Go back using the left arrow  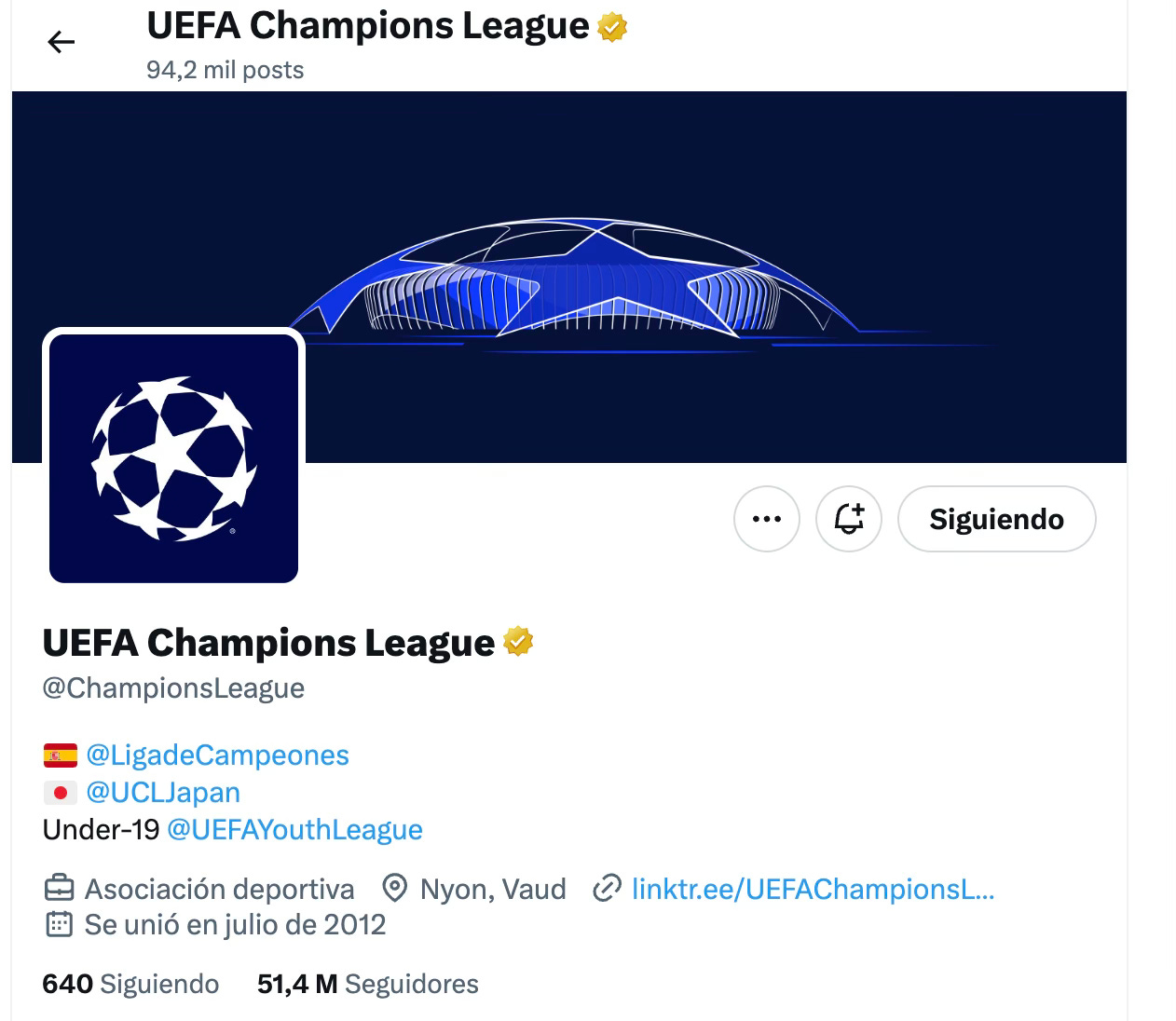click(x=62, y=42)
